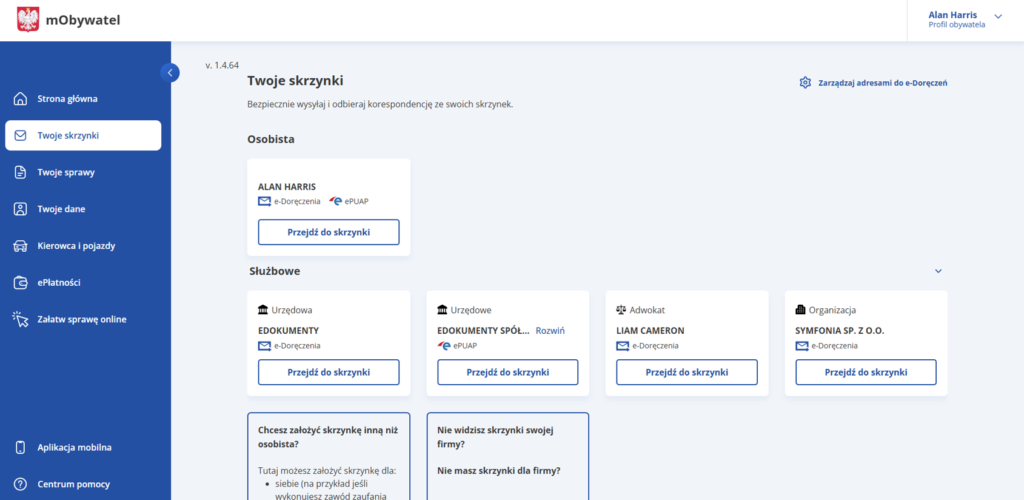Viewport: 1024px width, 500px height.
Task: Open the LIAM CAMERON mailbox button
Action: (x=687, y=372)
